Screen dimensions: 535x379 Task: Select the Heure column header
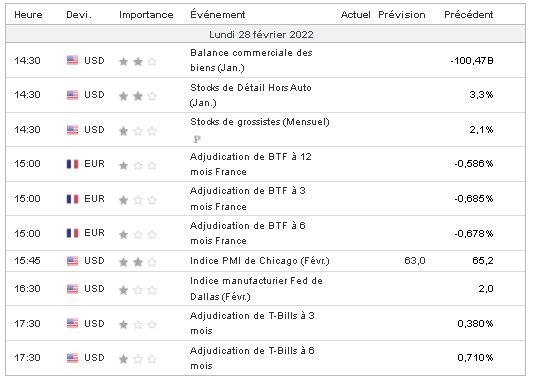click(28, 15)
